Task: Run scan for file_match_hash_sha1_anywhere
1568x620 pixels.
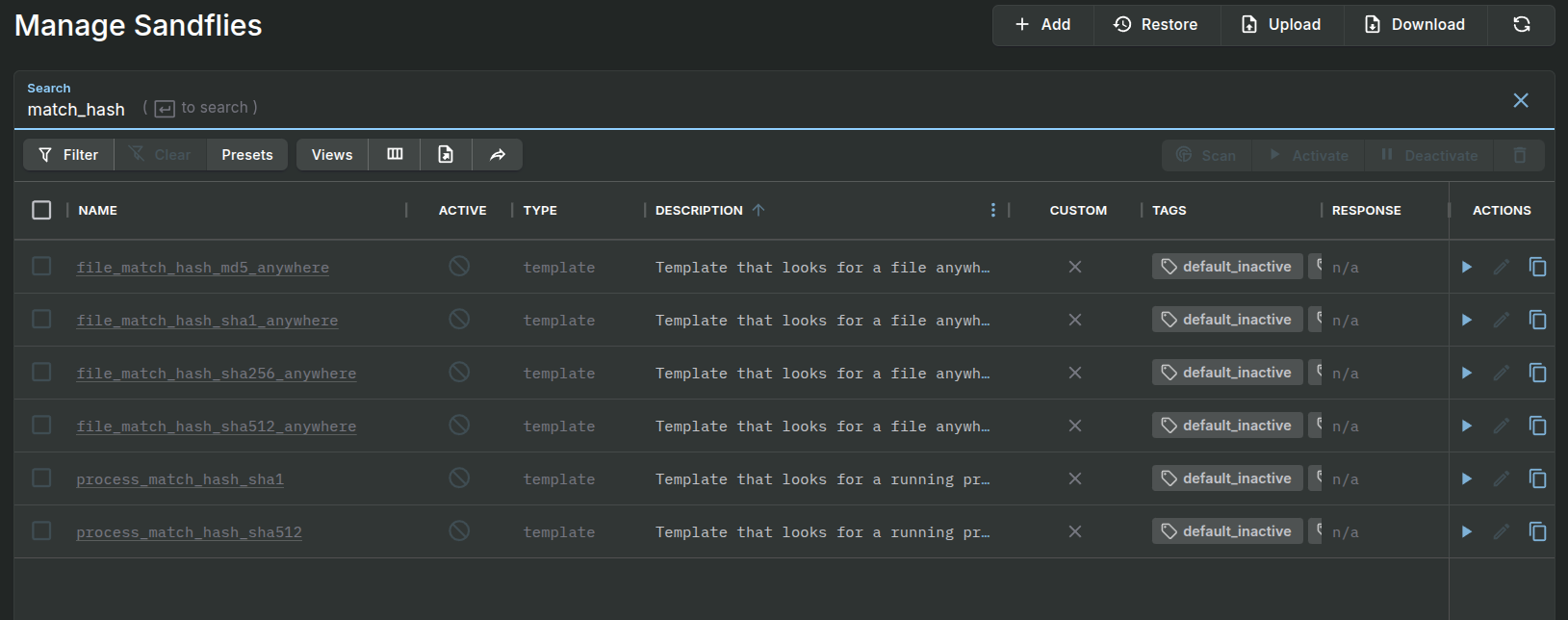Action: click(1467, 320)
